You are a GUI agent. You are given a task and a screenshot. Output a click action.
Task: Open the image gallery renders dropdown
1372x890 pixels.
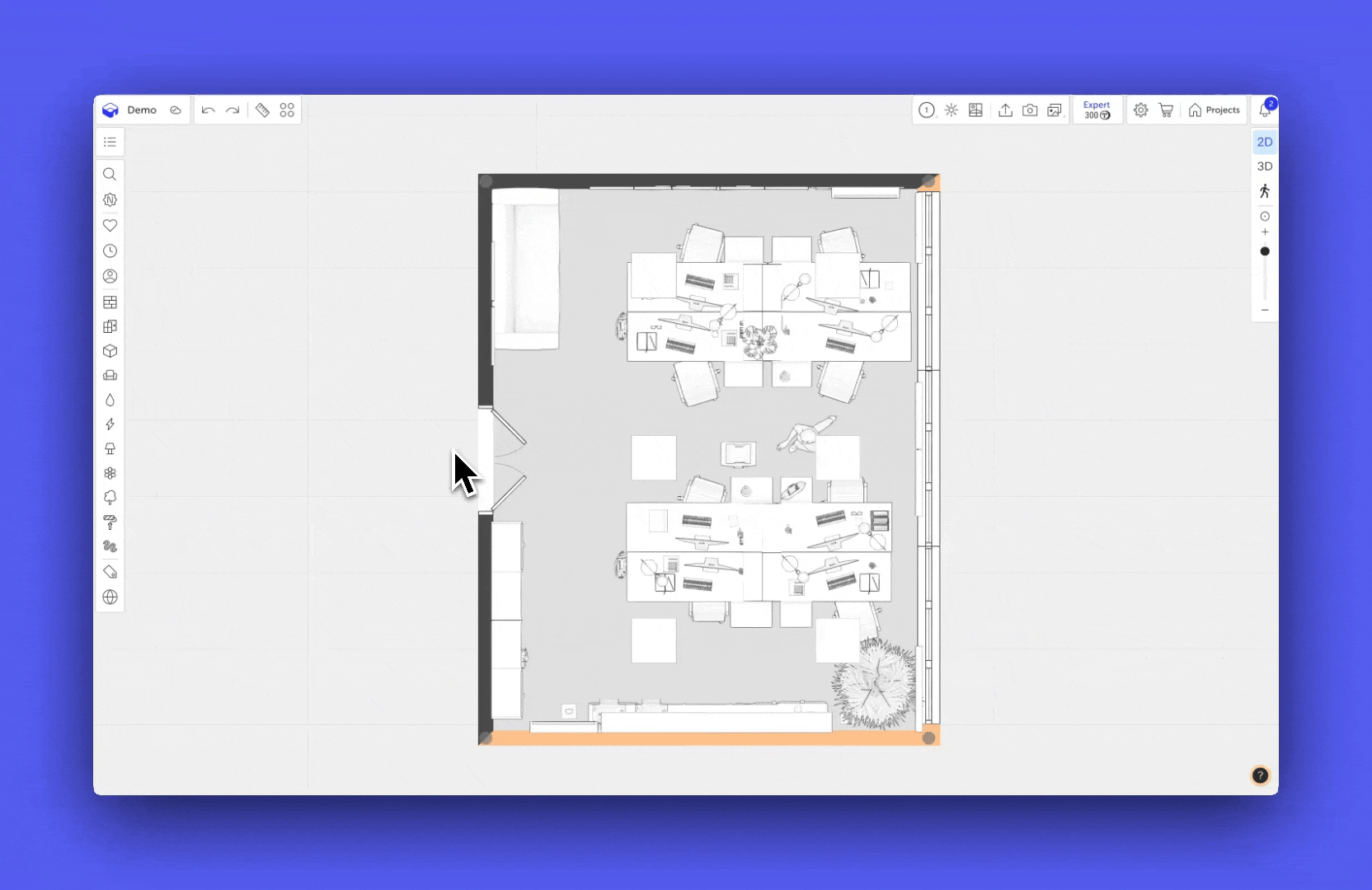coord(1055,110)
